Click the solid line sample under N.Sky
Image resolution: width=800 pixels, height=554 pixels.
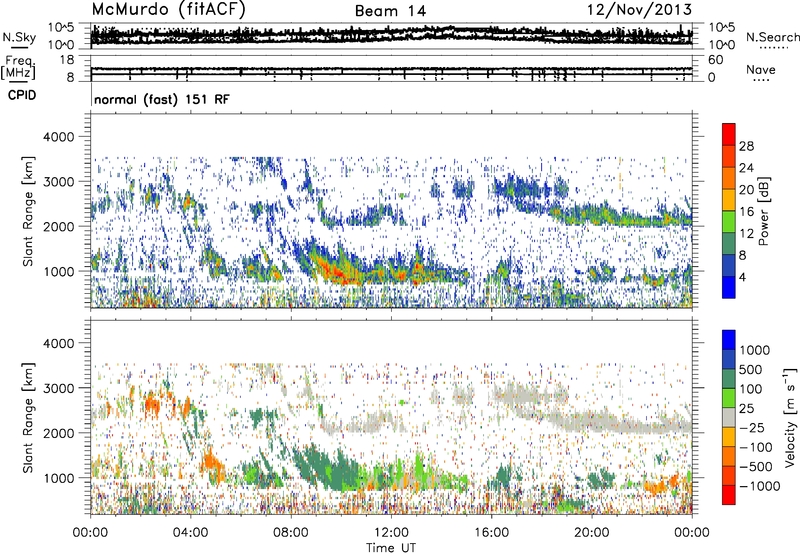click(19, 48)
